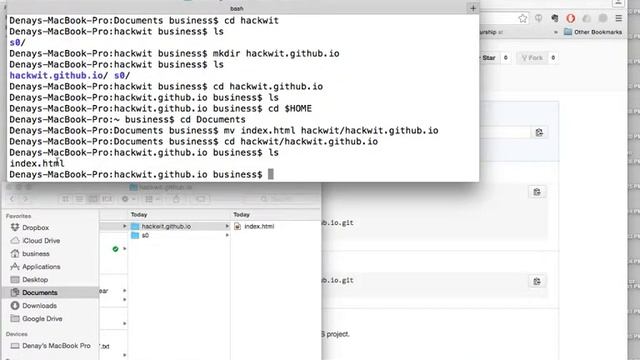
Task: Expand arrow next to green checkmark item
Action: click(x=124, y=249)
